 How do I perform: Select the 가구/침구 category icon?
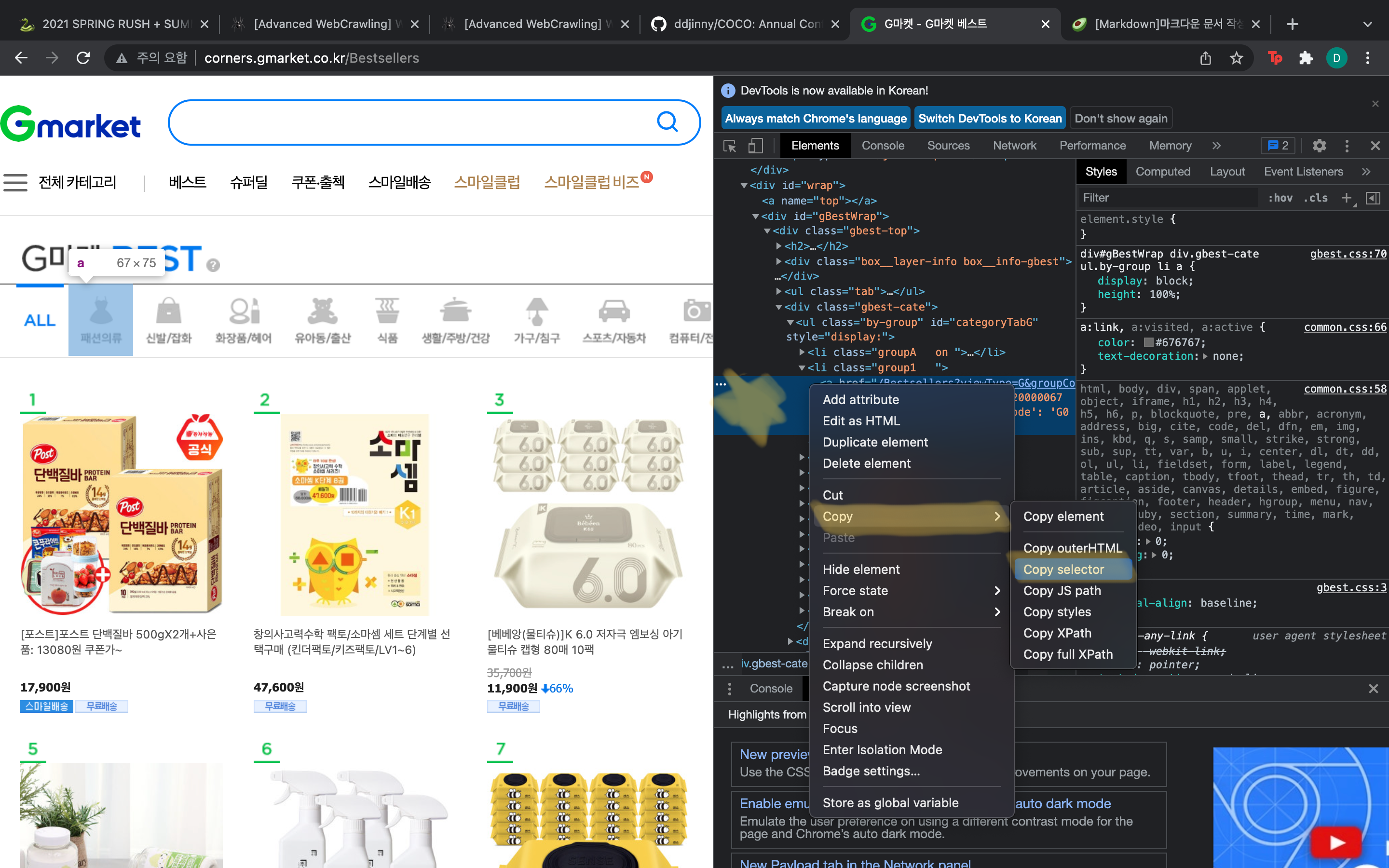(537, 320)
